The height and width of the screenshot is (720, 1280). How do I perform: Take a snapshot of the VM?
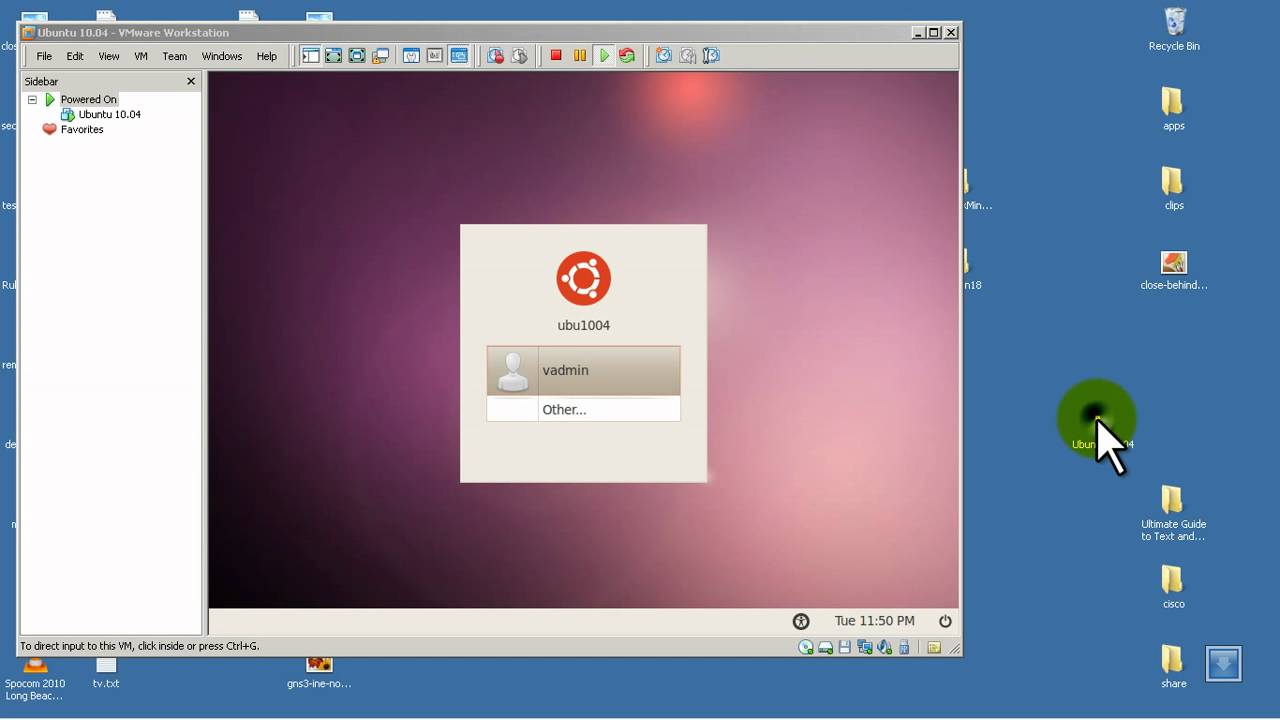tap(664, 56)
